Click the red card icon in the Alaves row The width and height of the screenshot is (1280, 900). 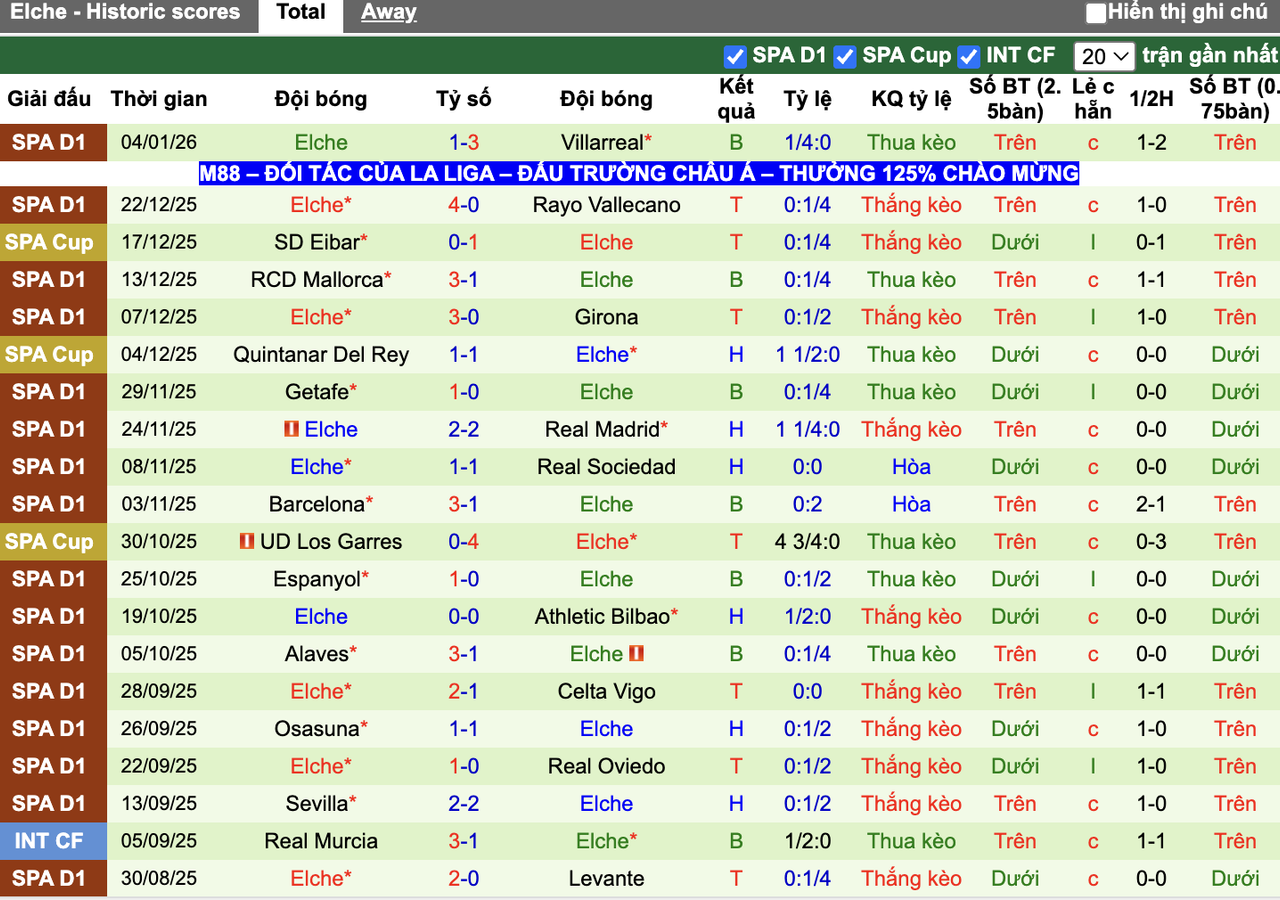636,654
